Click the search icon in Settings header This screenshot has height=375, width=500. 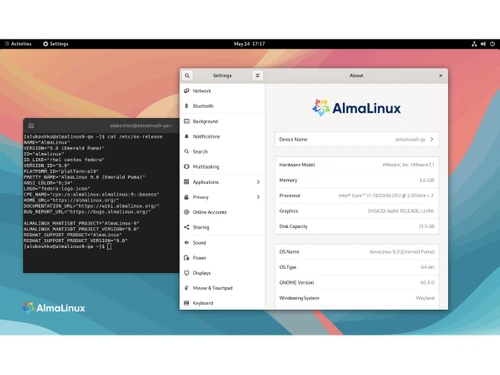pyautogui.click(x=187, y=76)
